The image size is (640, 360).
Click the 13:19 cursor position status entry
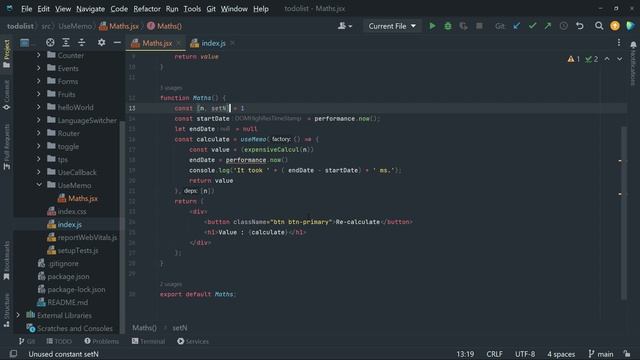click(x=465, y=354)
